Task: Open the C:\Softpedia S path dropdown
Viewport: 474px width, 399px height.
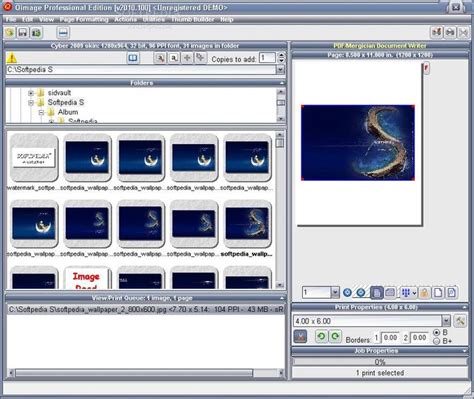Action: click(x=280, y=70)
